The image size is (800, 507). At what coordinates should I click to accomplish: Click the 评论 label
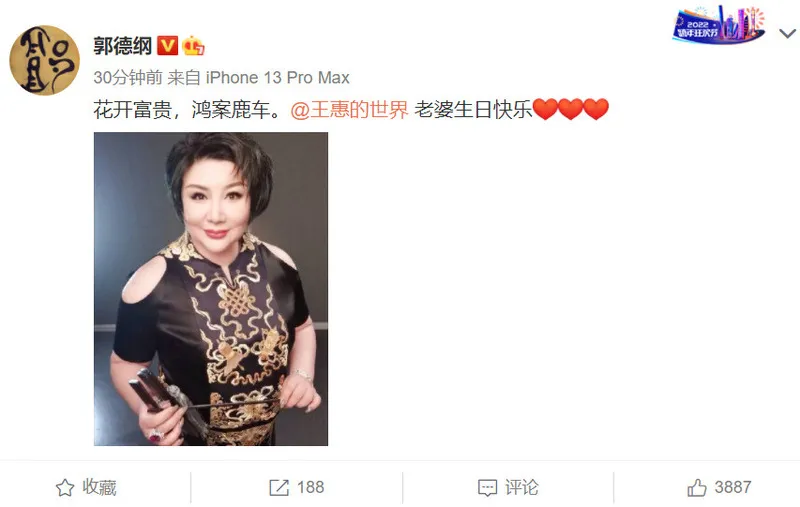click(522, 488)
